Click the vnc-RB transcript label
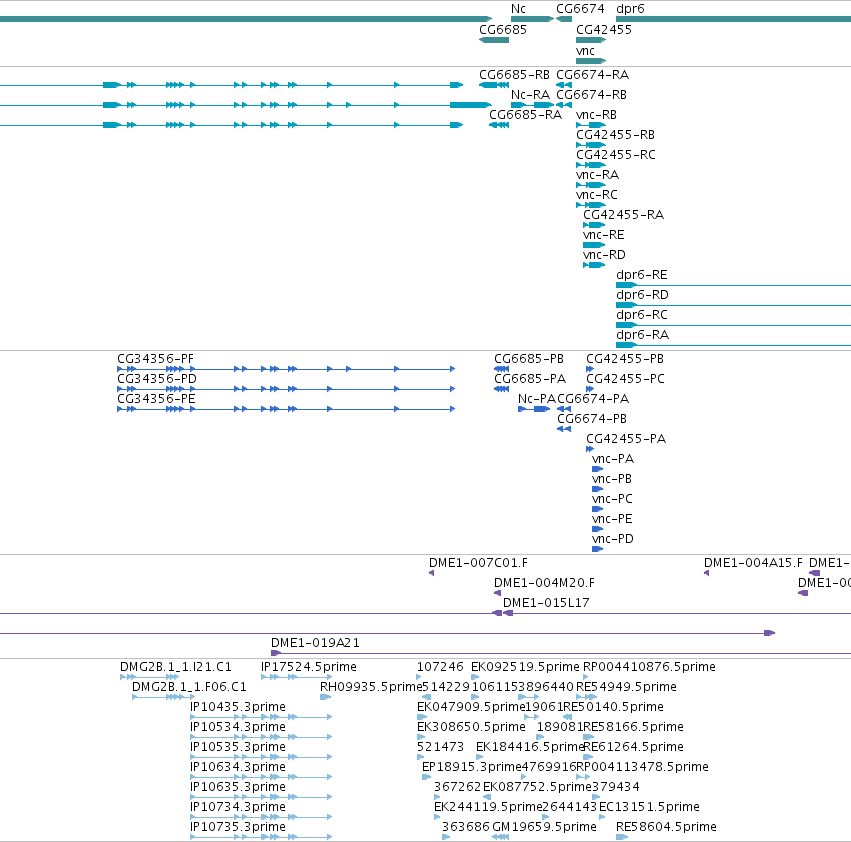The height and width of the screenshot is (842, 851). [x=596, y=115]
